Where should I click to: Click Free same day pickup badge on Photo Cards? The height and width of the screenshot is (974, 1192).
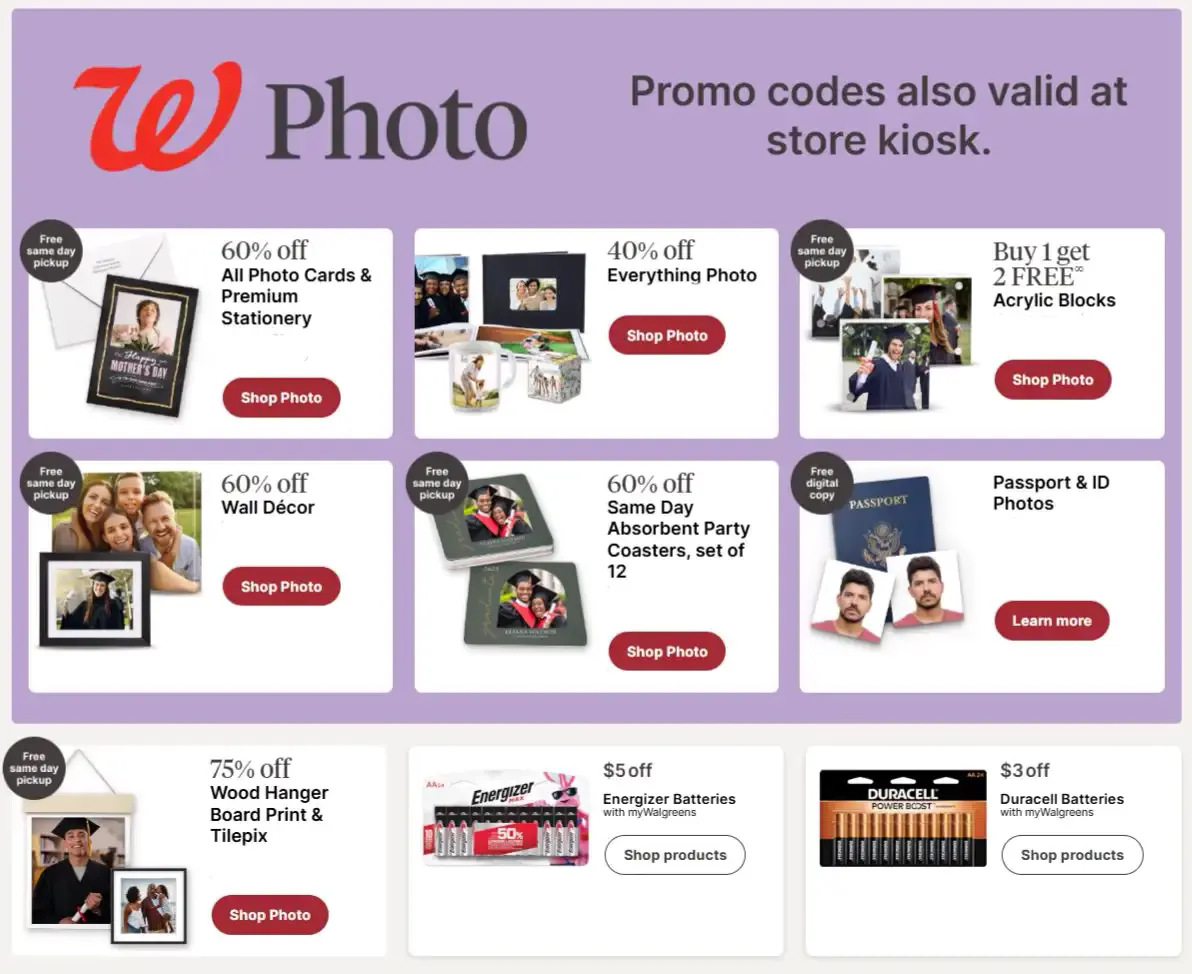51,251
